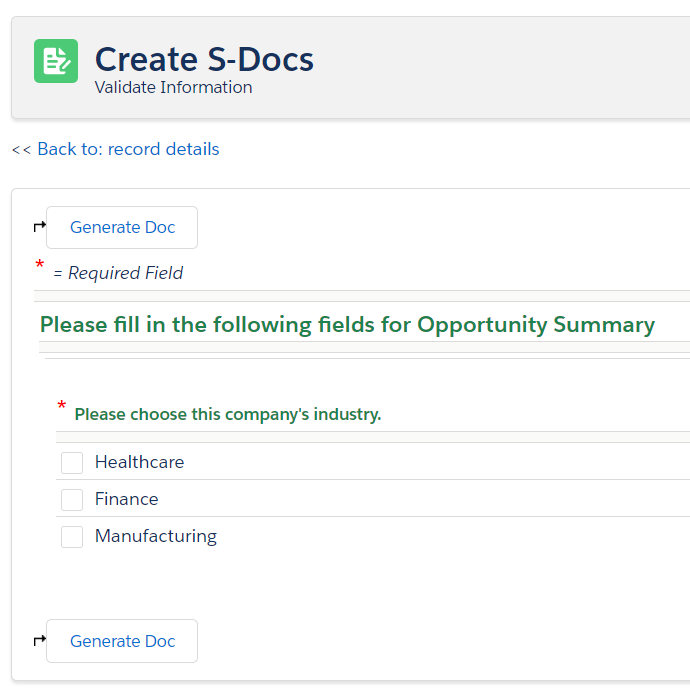This screenshot has height=691, width=690.
Task: Click the '<<' chevrons before Back to
Action: (21, 150)
